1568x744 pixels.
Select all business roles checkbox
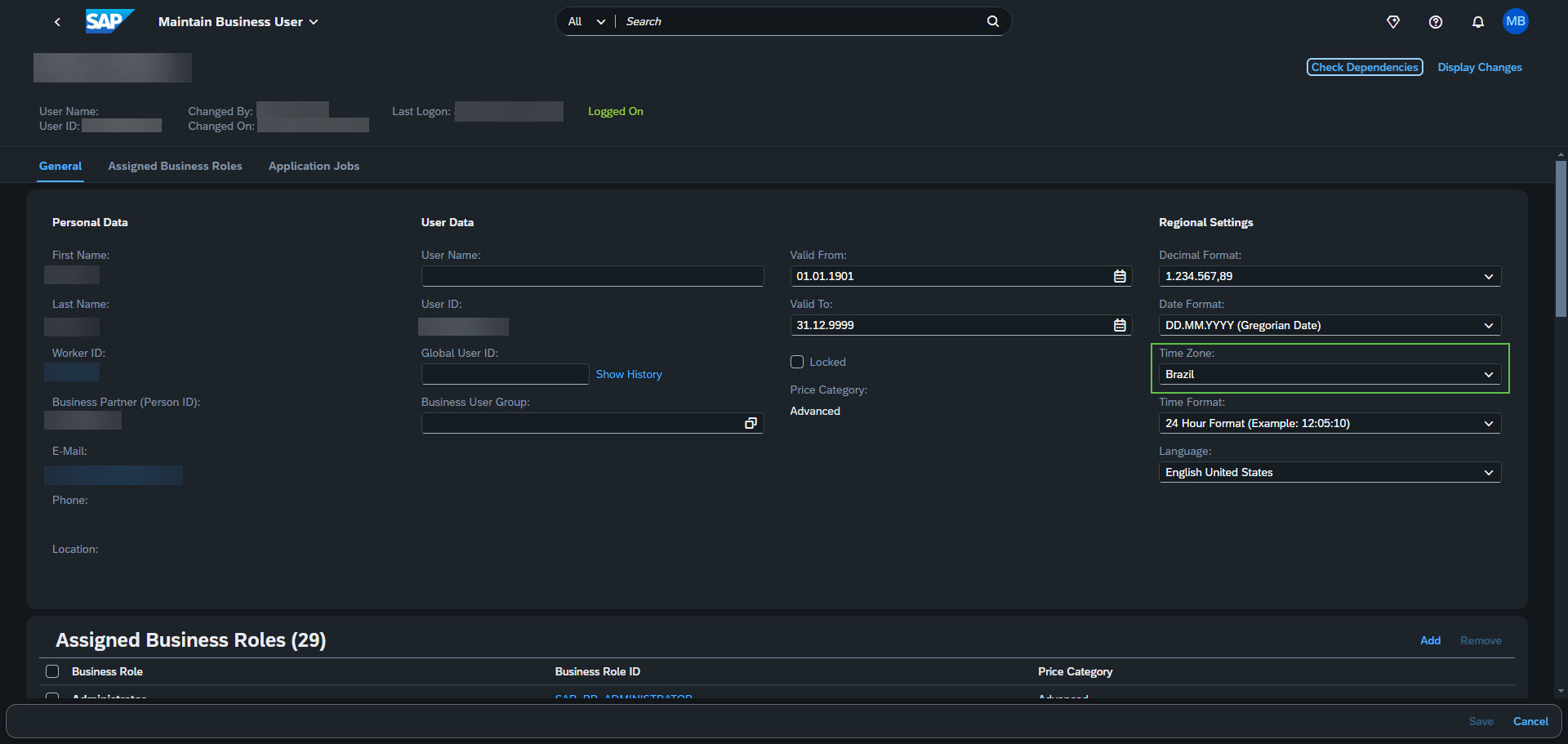[x=52, y=671]
